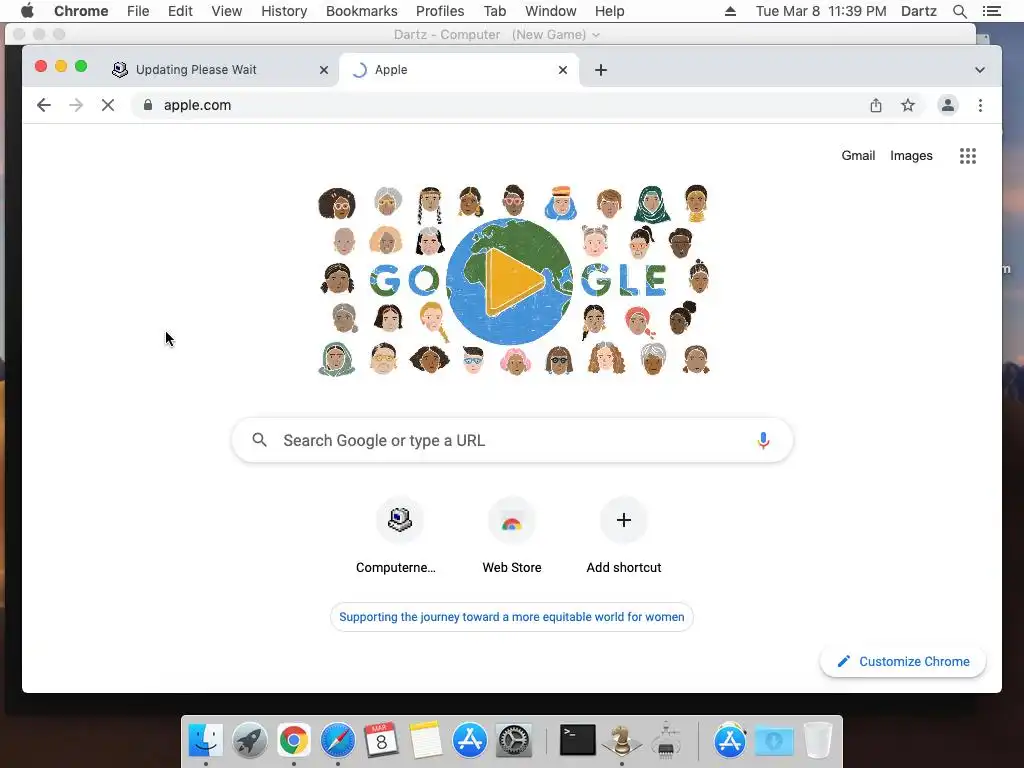Click the date and time in menu bar
1024x768 pixels.
(821, 11)
